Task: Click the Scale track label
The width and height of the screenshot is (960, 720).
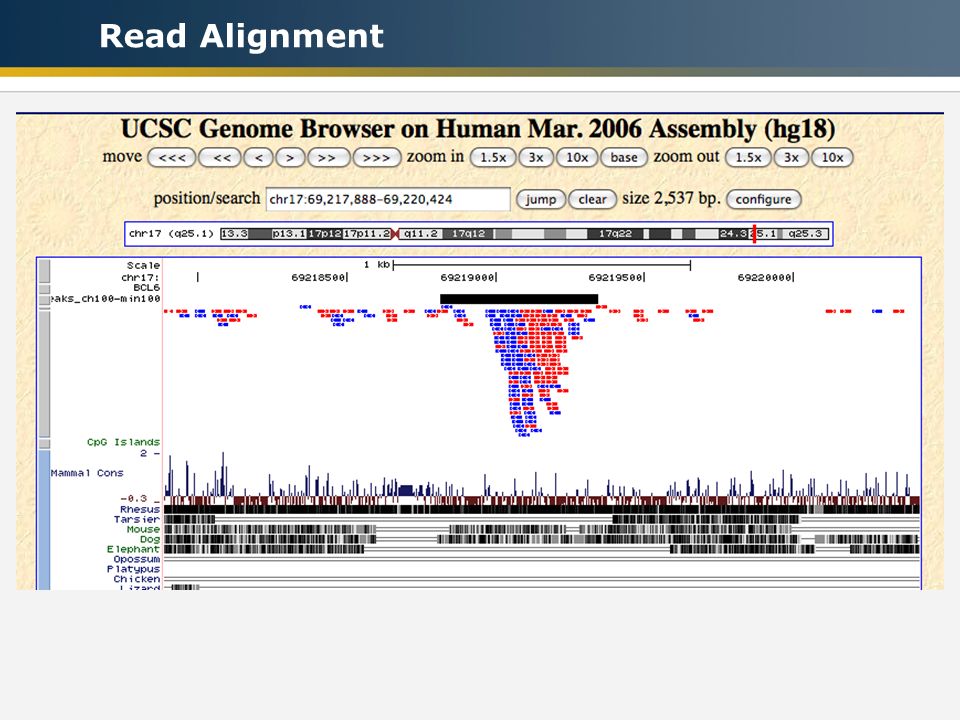Action: [143, 265]
